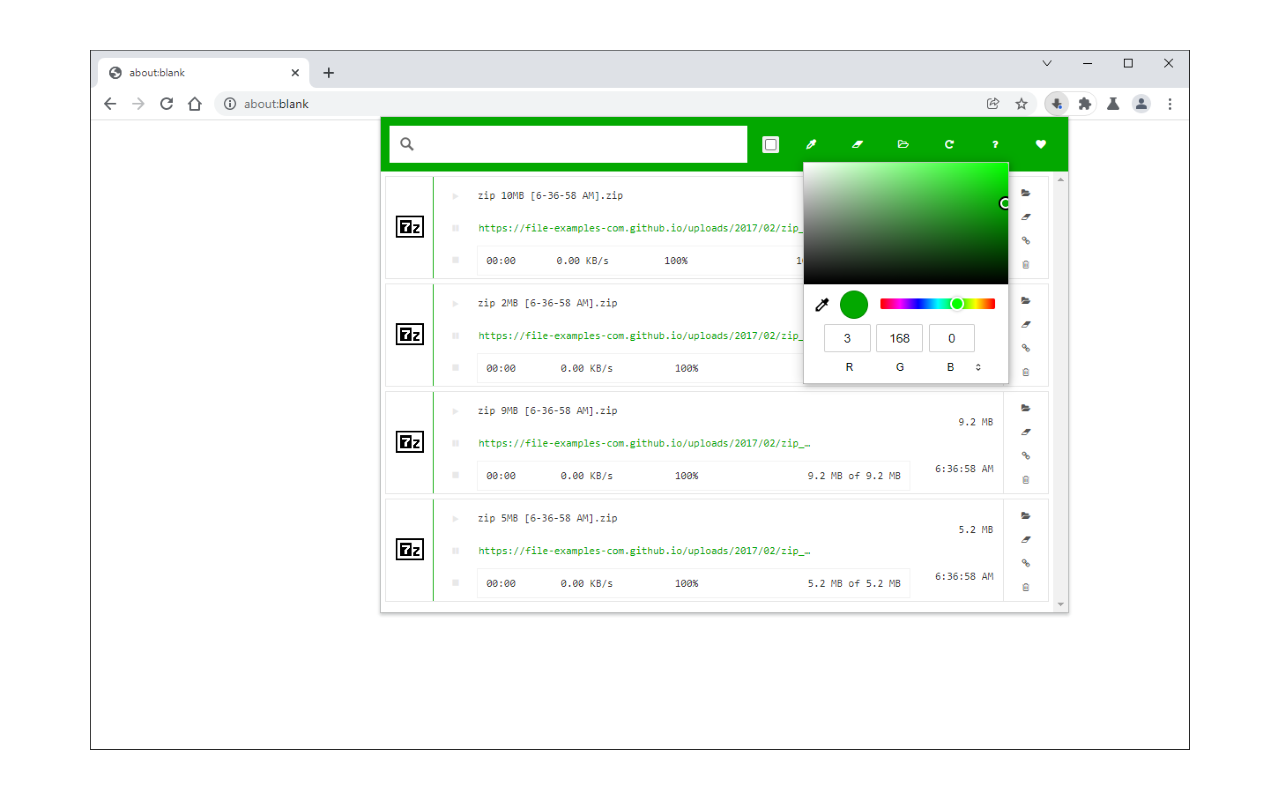Copy the download link for zip 9MB
Image resolution: width=1280 pixels, height=800 pixels.
tap(1025, 455)
